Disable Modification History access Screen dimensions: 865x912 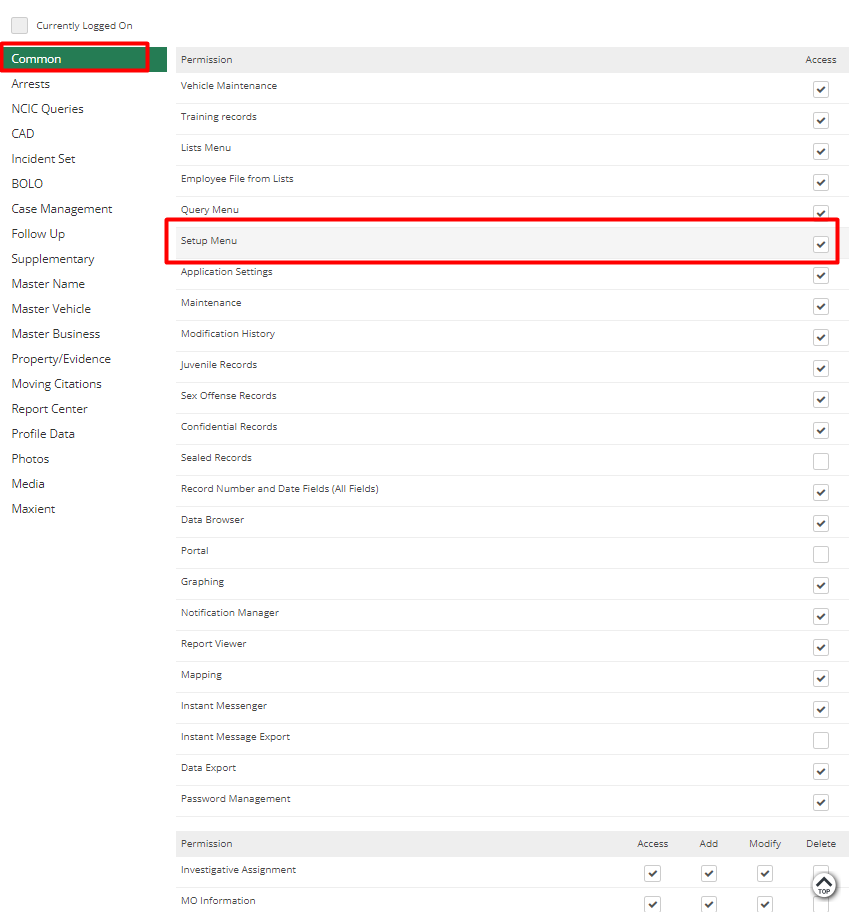(x=821, y=337)
